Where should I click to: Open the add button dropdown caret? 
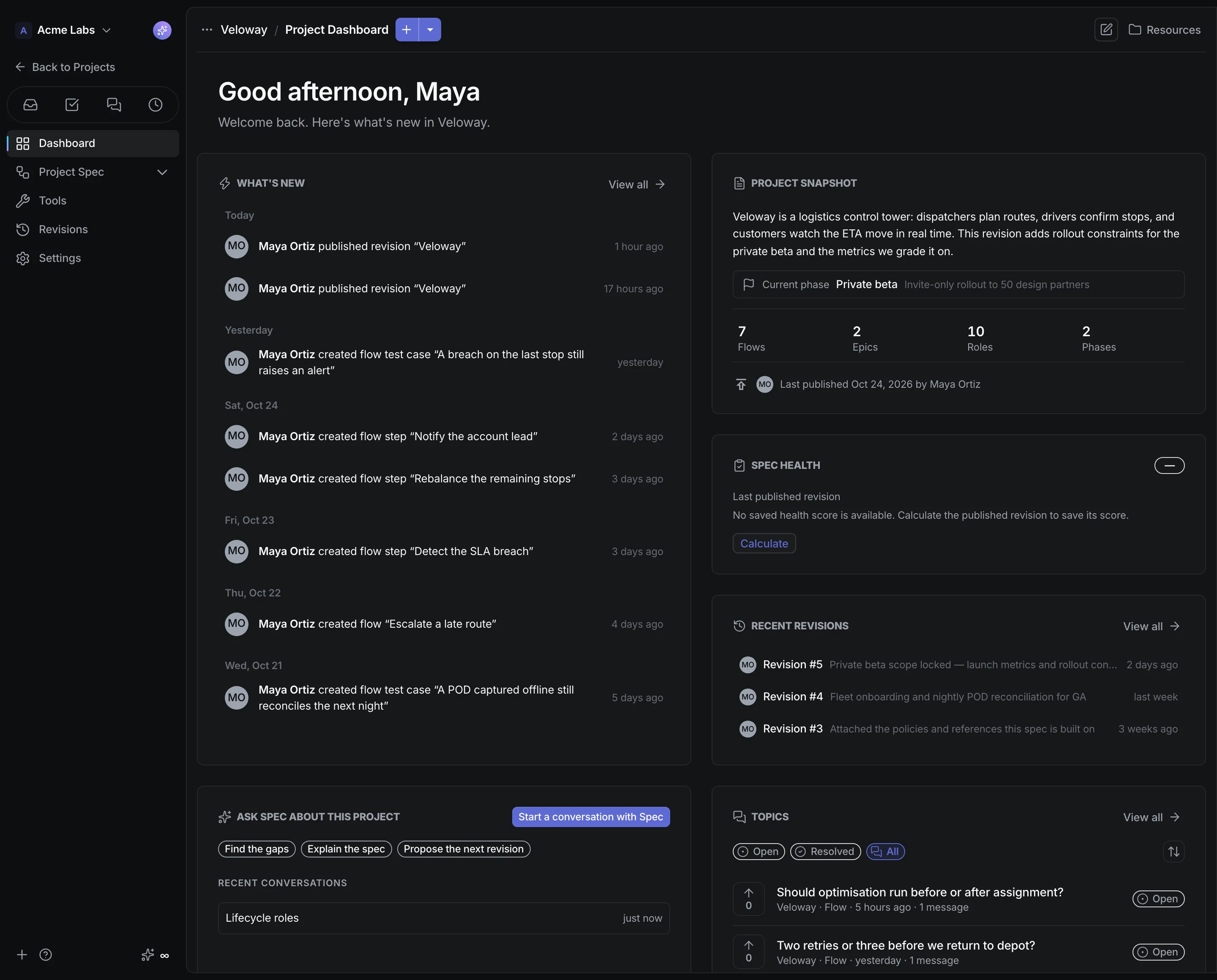[430, 30]
